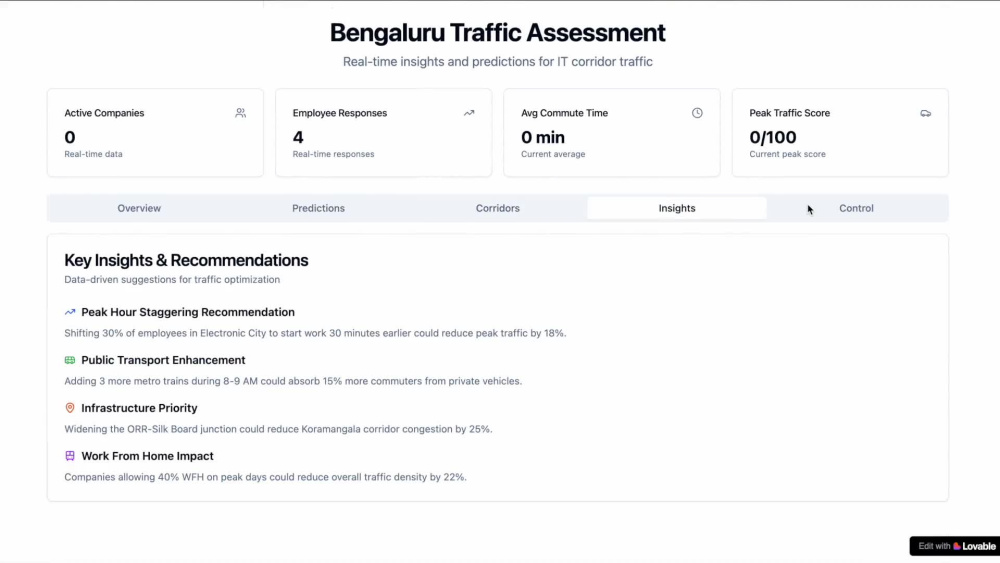
Task: Go to the Control tab
Action: coord(856,208)
